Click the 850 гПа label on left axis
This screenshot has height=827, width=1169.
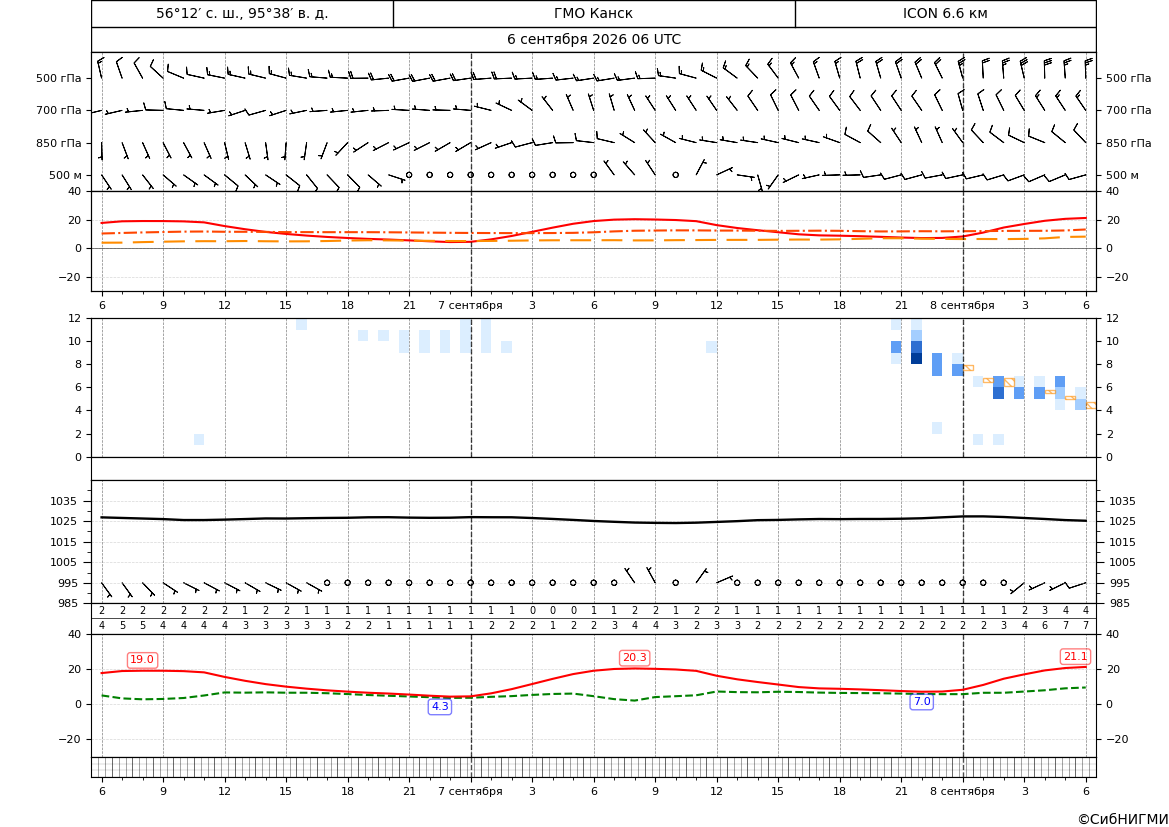pos(59,143)
